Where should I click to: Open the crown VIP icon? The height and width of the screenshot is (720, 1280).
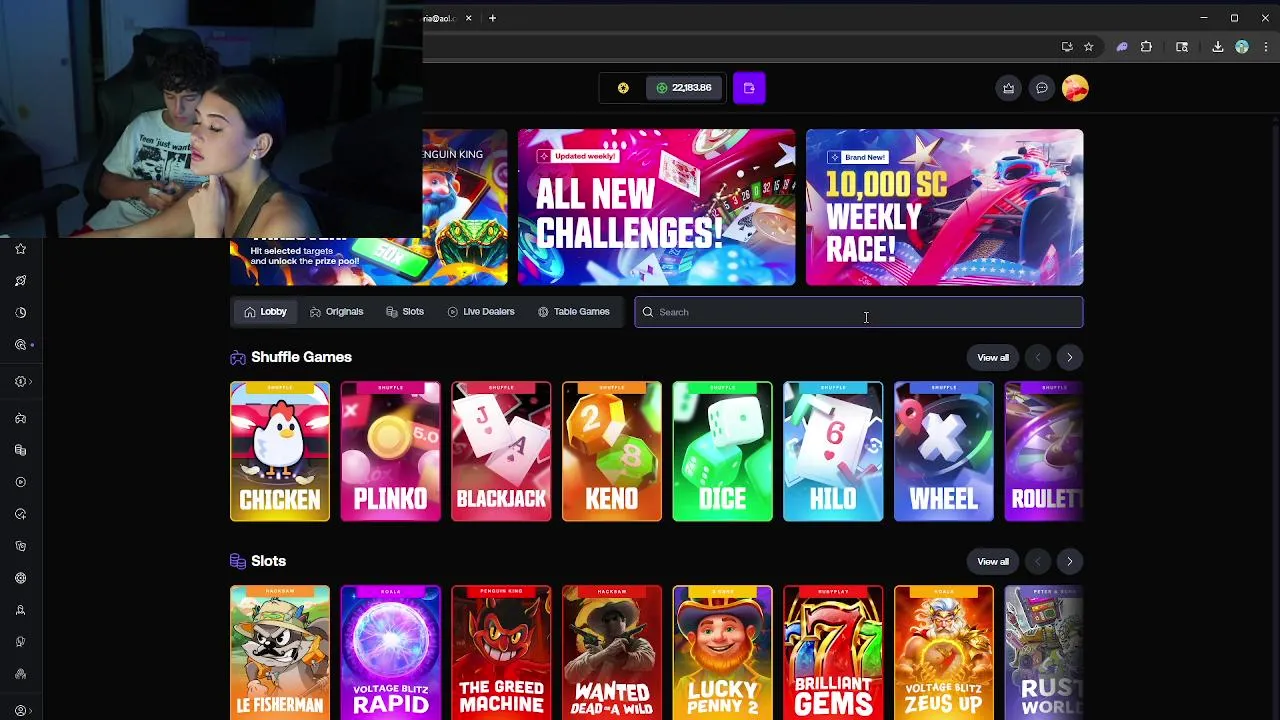click(1008, 88)
